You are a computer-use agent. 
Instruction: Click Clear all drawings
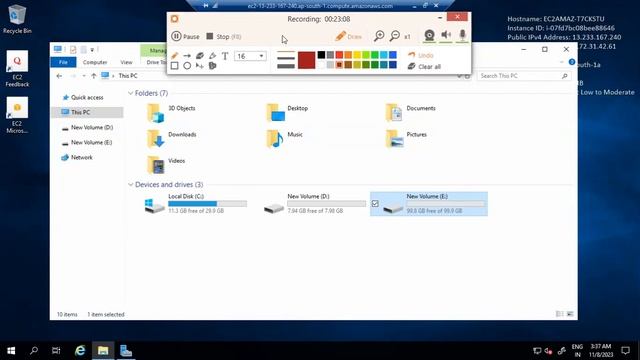(x=424, y=67)
